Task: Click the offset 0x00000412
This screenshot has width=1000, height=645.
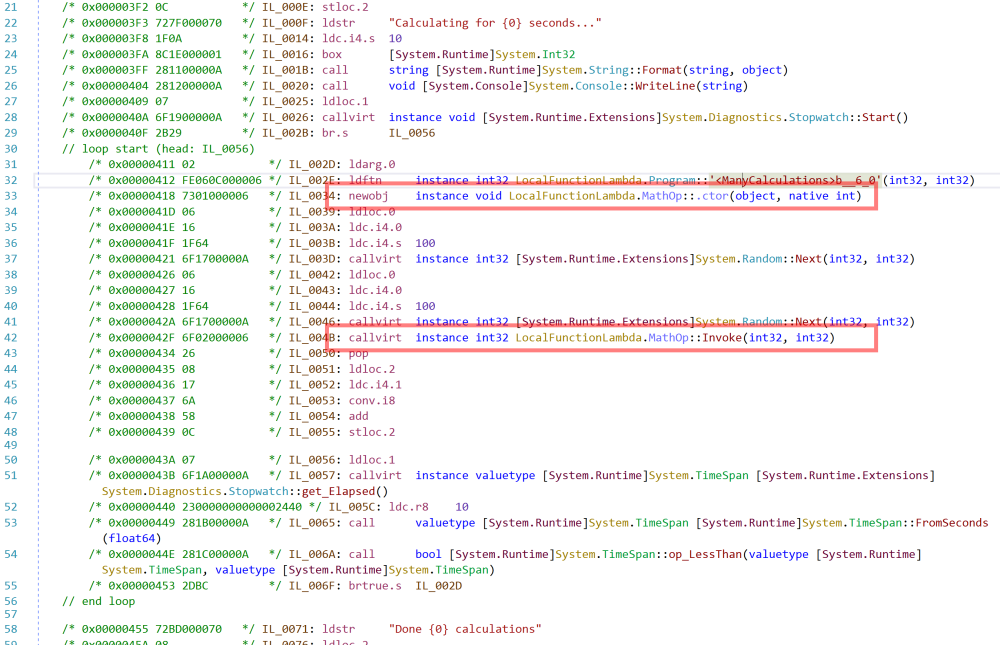Action: (142, 180)
